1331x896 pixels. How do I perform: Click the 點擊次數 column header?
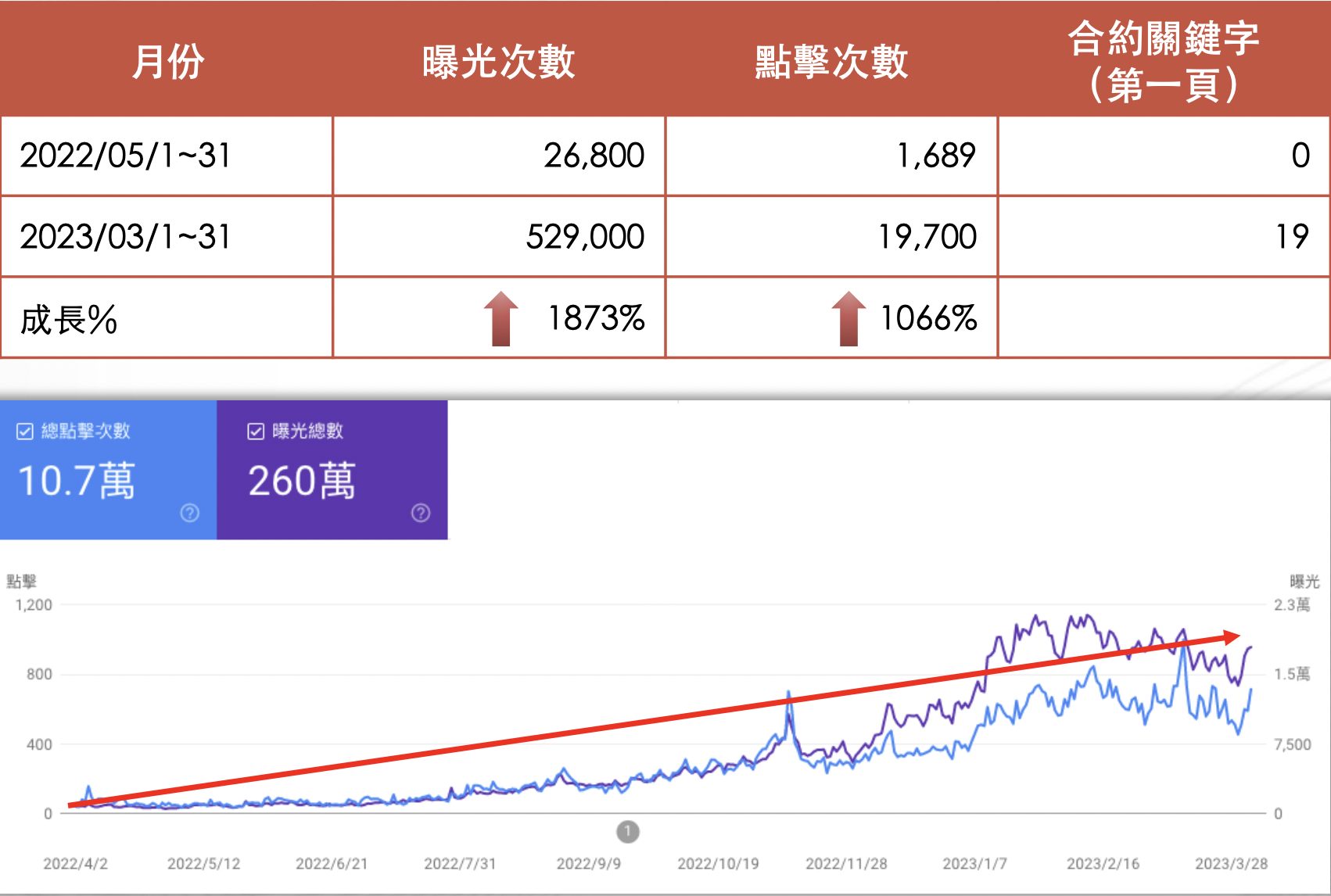click(x=831, y=61)
